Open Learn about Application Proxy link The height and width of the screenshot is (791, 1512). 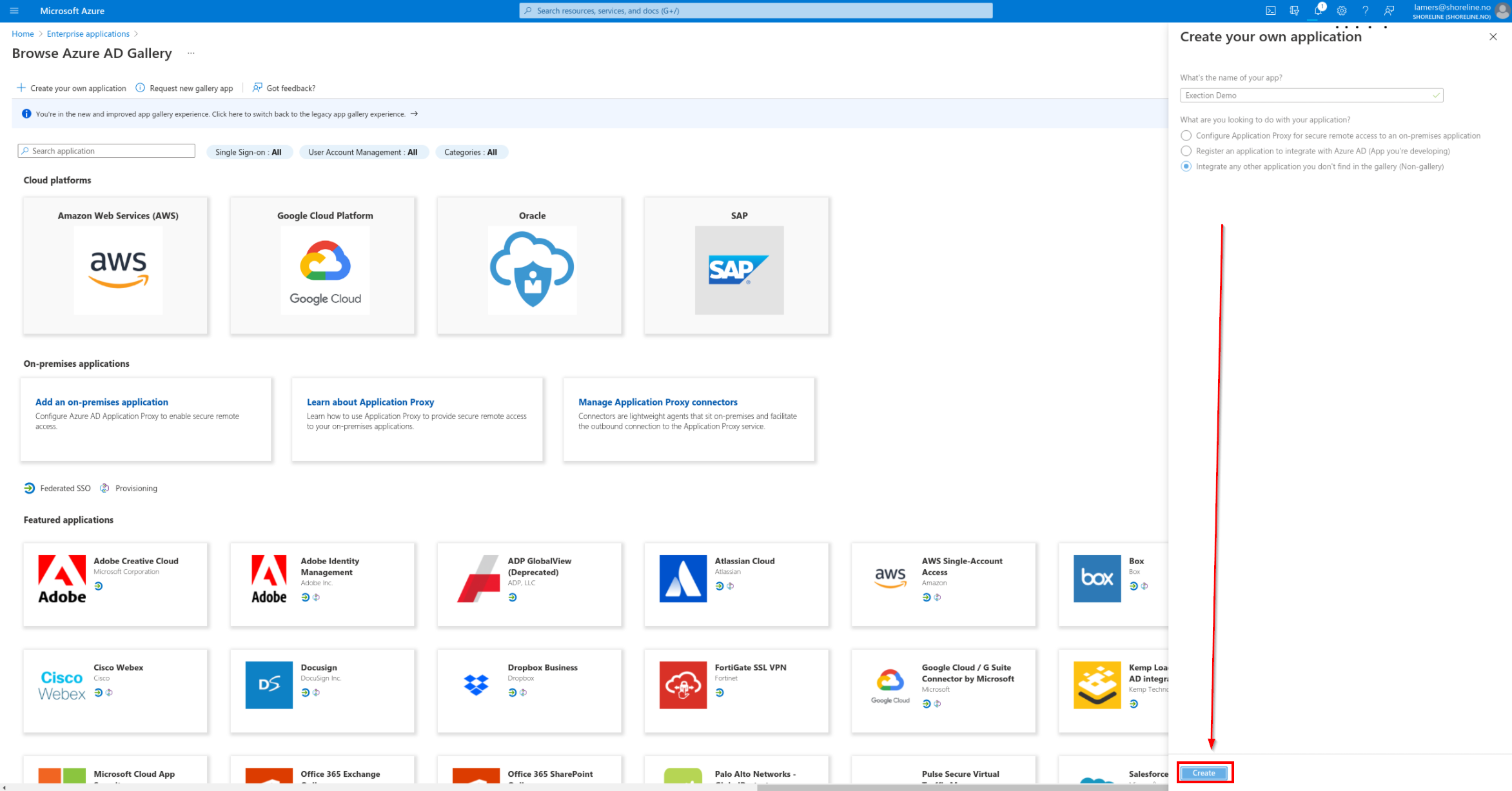[x=370, y=402]
